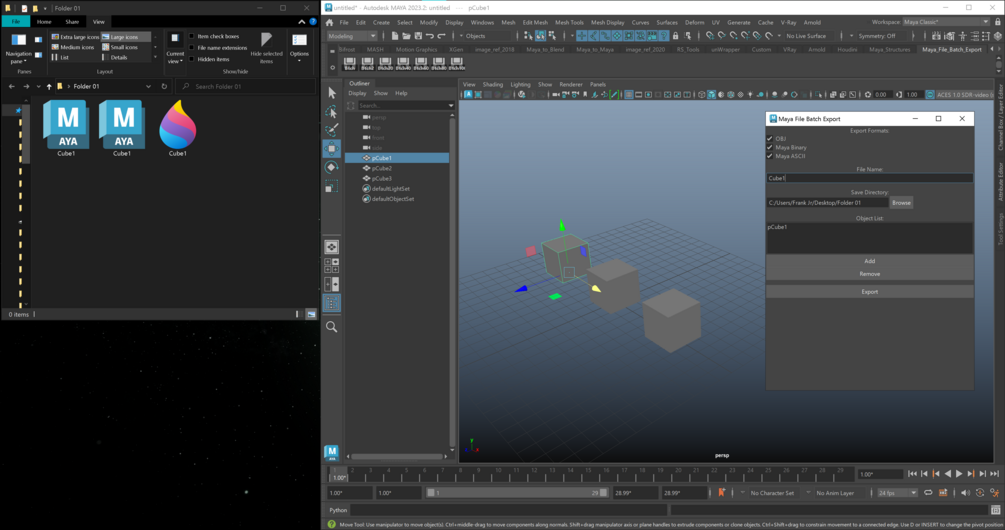Image resolution: width=1005 pixels, height=530 pixels.
Task: Click the File Explorer help icon
Action: [x=313, y=22]
